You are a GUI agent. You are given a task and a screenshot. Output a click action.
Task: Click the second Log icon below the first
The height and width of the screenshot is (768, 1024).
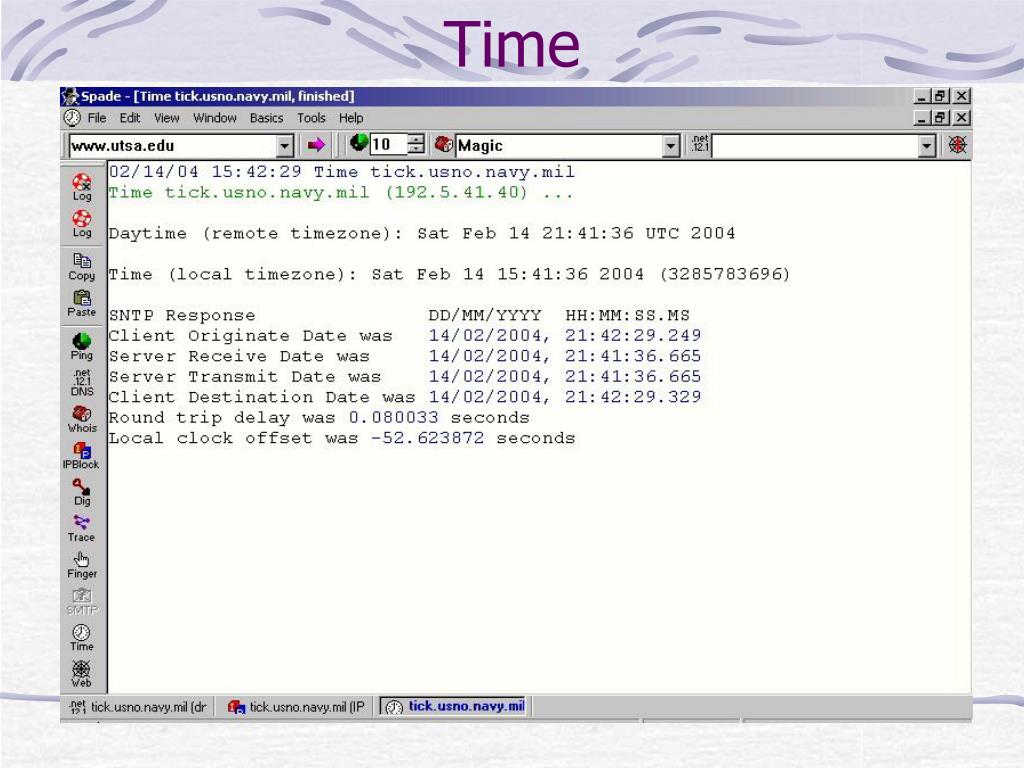pos(82,223)
